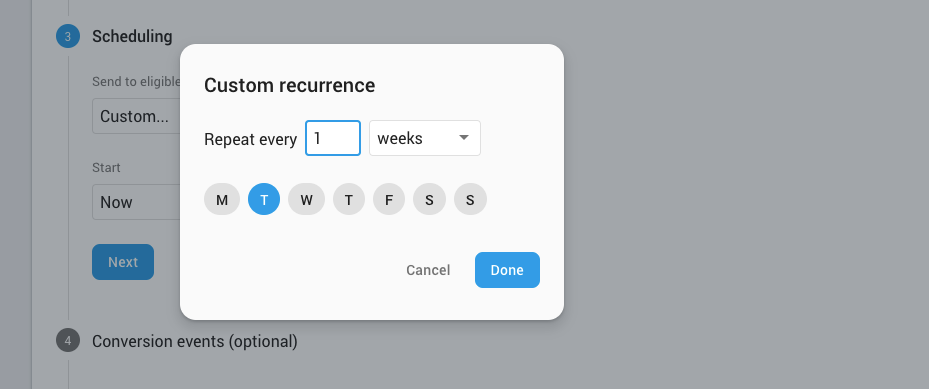This screenshot has height=389, width=929.
Task: Enable Thursday in recurrence days
Action: [348, 199]
